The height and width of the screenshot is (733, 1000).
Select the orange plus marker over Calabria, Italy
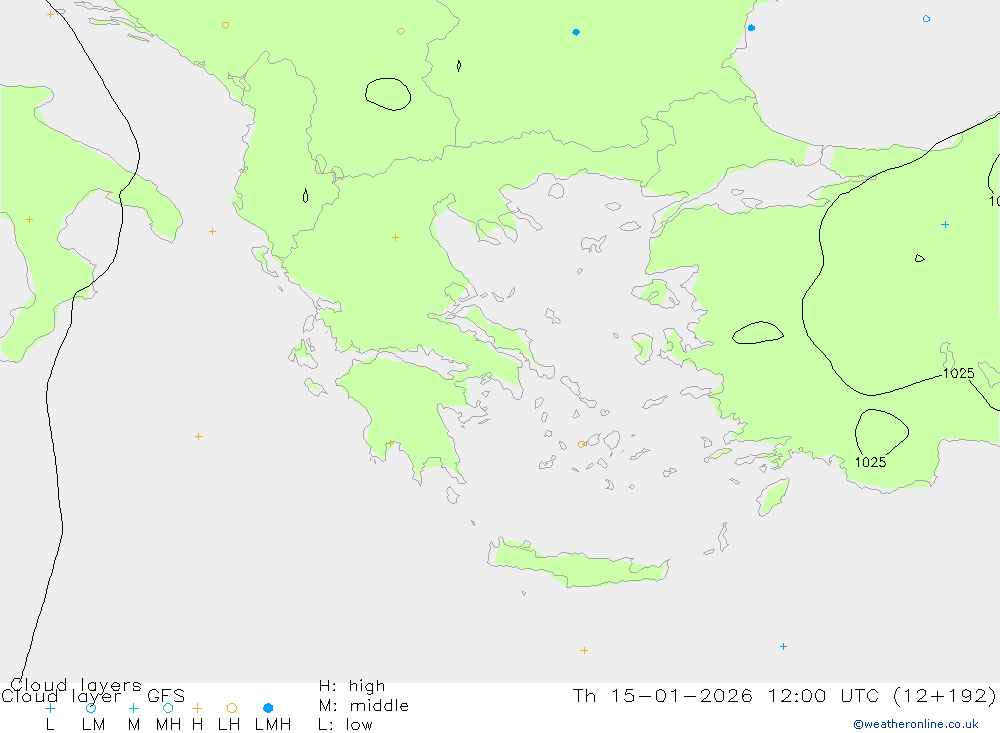pos(29,219)
